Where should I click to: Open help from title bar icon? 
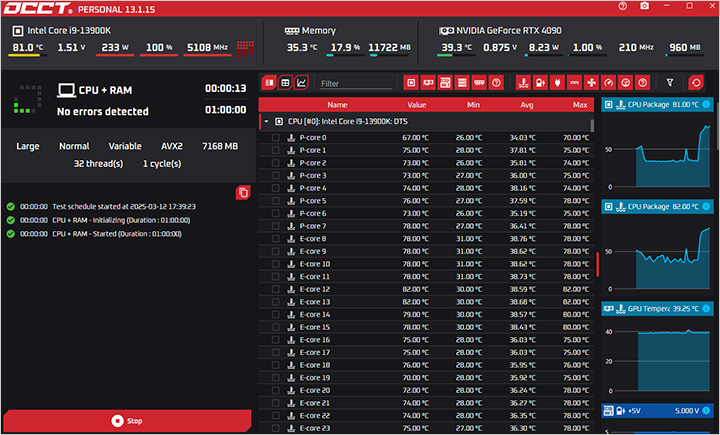pyautogui.click(x=623, y=6)
